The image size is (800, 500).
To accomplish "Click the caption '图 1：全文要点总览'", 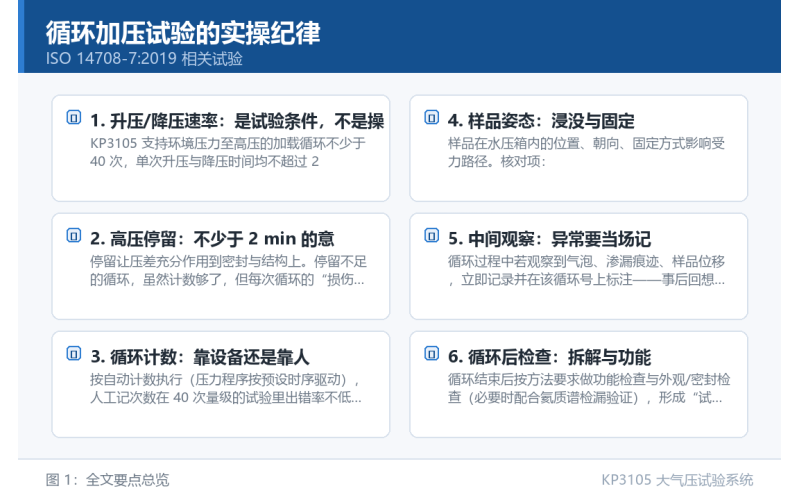I will 108,480.
